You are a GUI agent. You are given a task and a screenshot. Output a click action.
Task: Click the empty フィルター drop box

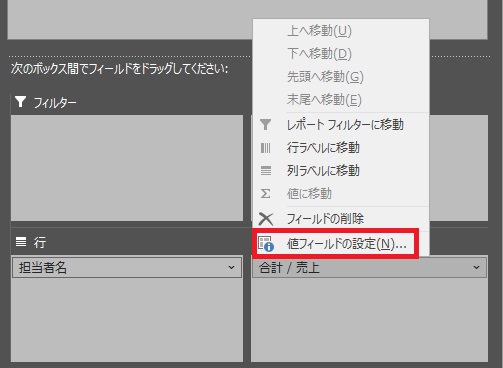coord(127,168)
